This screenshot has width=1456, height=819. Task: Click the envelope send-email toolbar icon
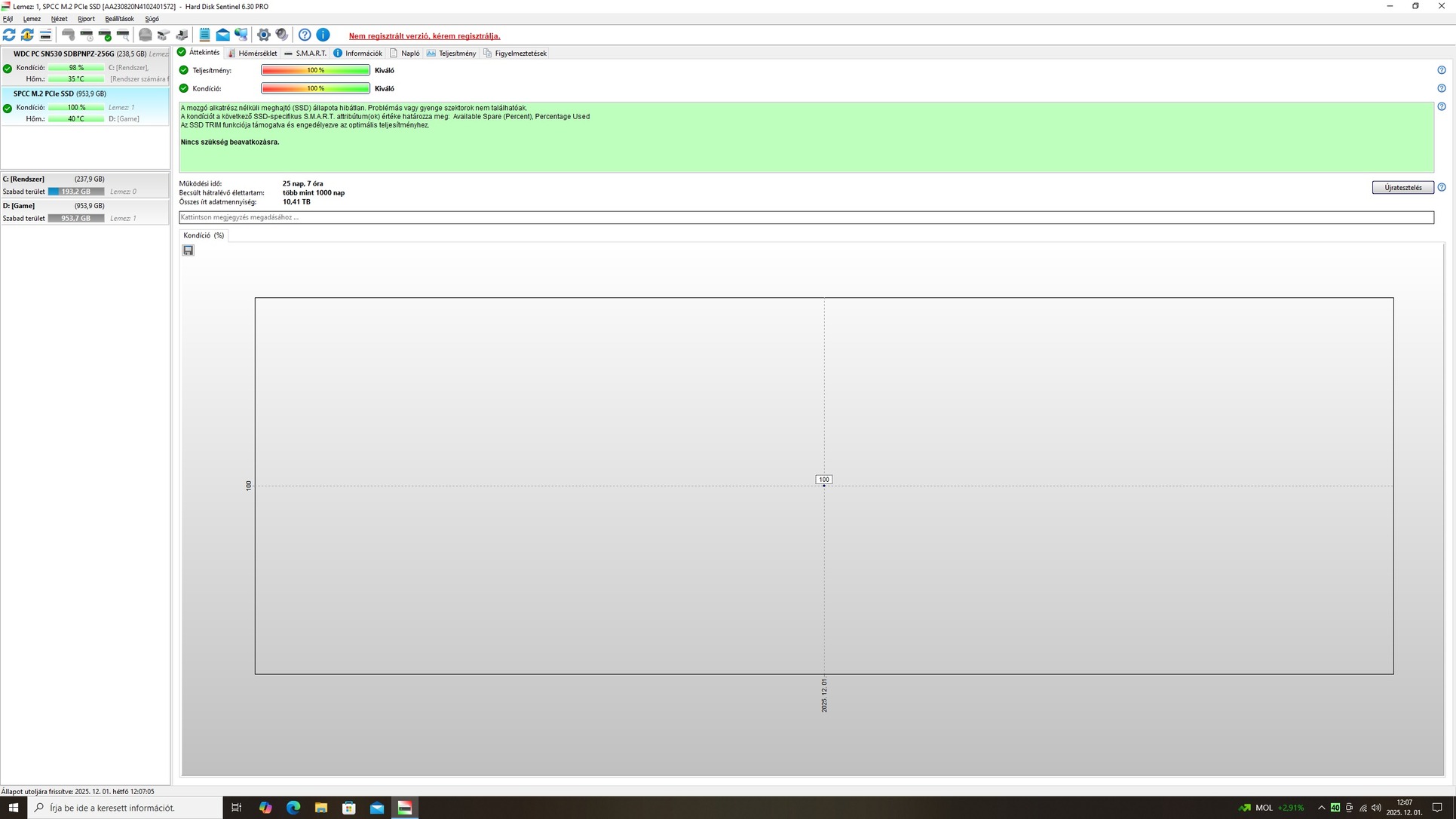[223, 35]
